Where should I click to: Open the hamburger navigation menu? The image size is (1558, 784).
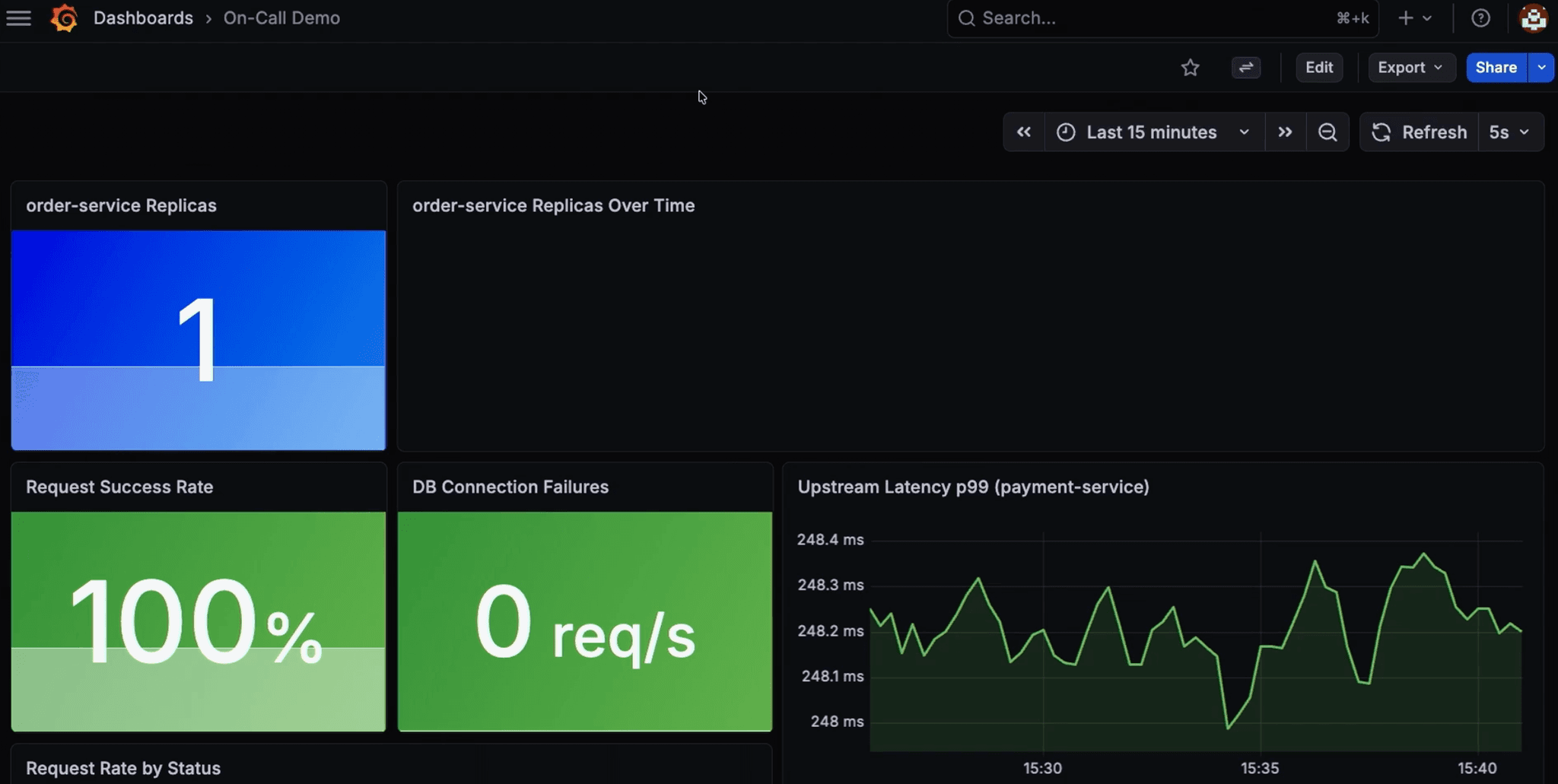click(x=19, y=17)
